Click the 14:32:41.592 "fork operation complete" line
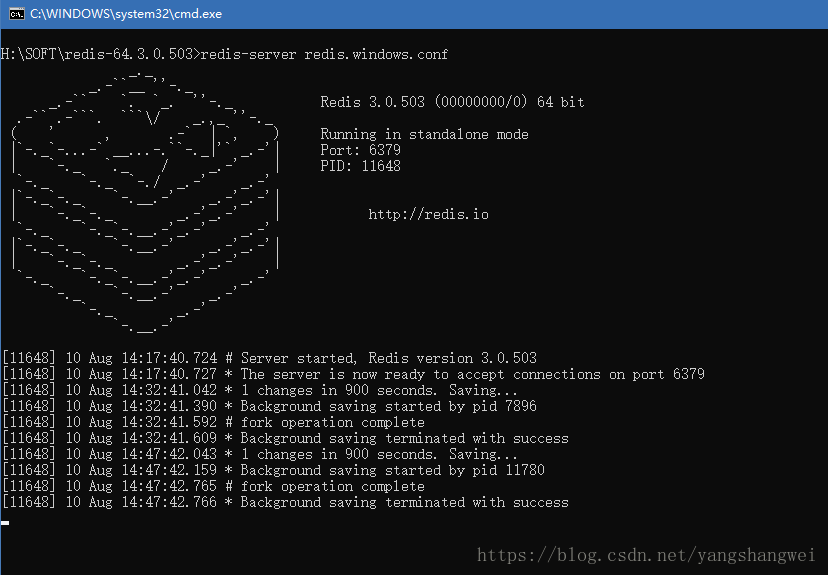This screenshot has width=828, height=575. pos(213,422)
